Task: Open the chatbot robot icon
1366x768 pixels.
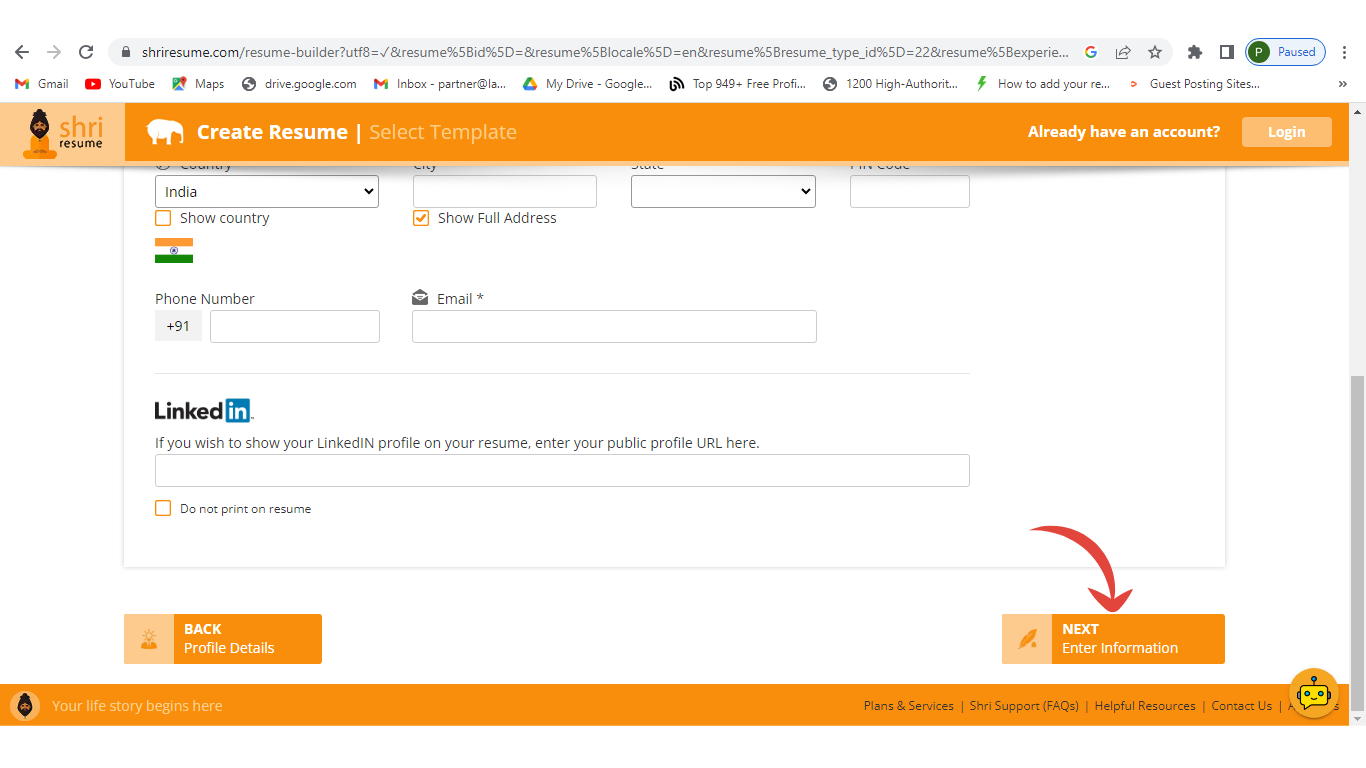Action: click(x=1313, y=694)
